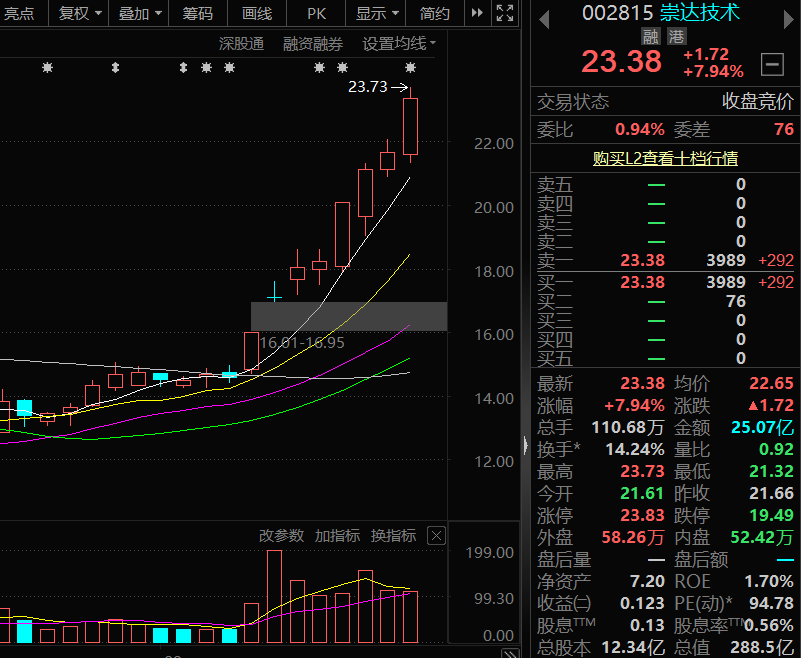
Task: Open the PK comparison tool
Action: (316, 13)
